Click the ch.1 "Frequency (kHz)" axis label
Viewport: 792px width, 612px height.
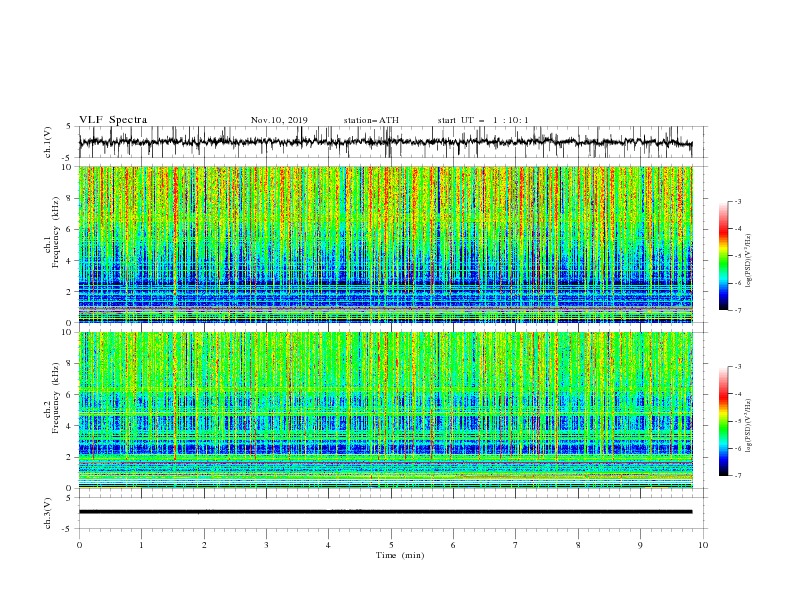click(x=56, y=232)
